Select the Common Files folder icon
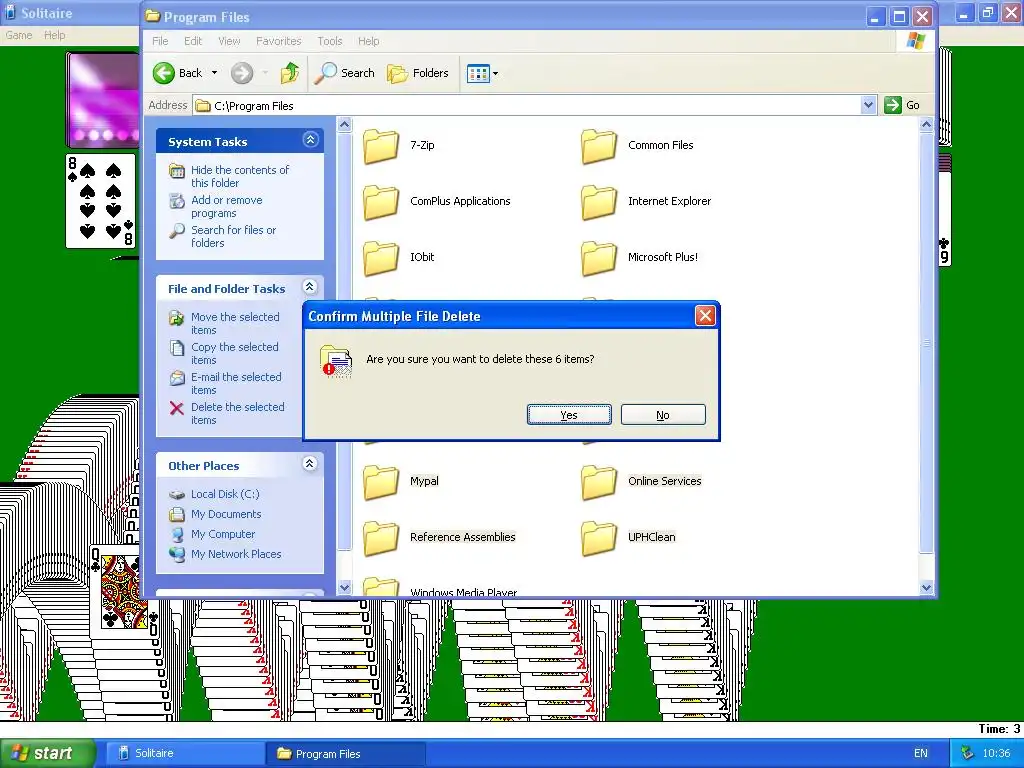 point(599,146)
